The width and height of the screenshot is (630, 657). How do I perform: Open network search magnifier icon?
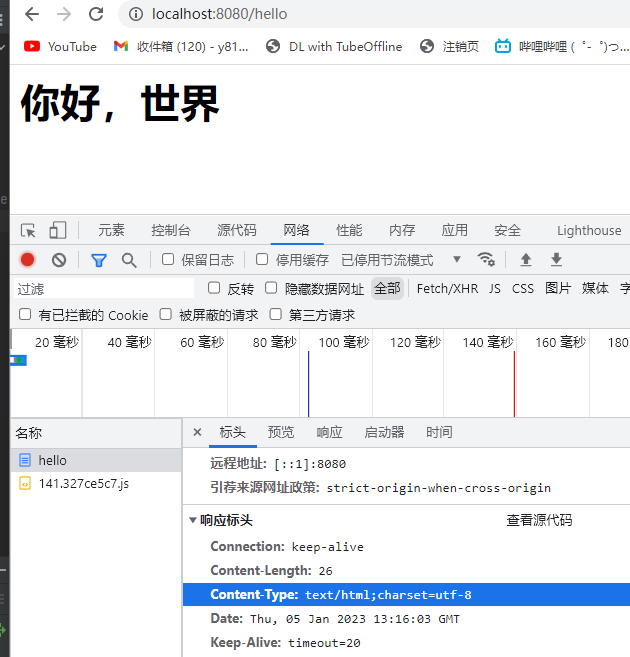129,260
